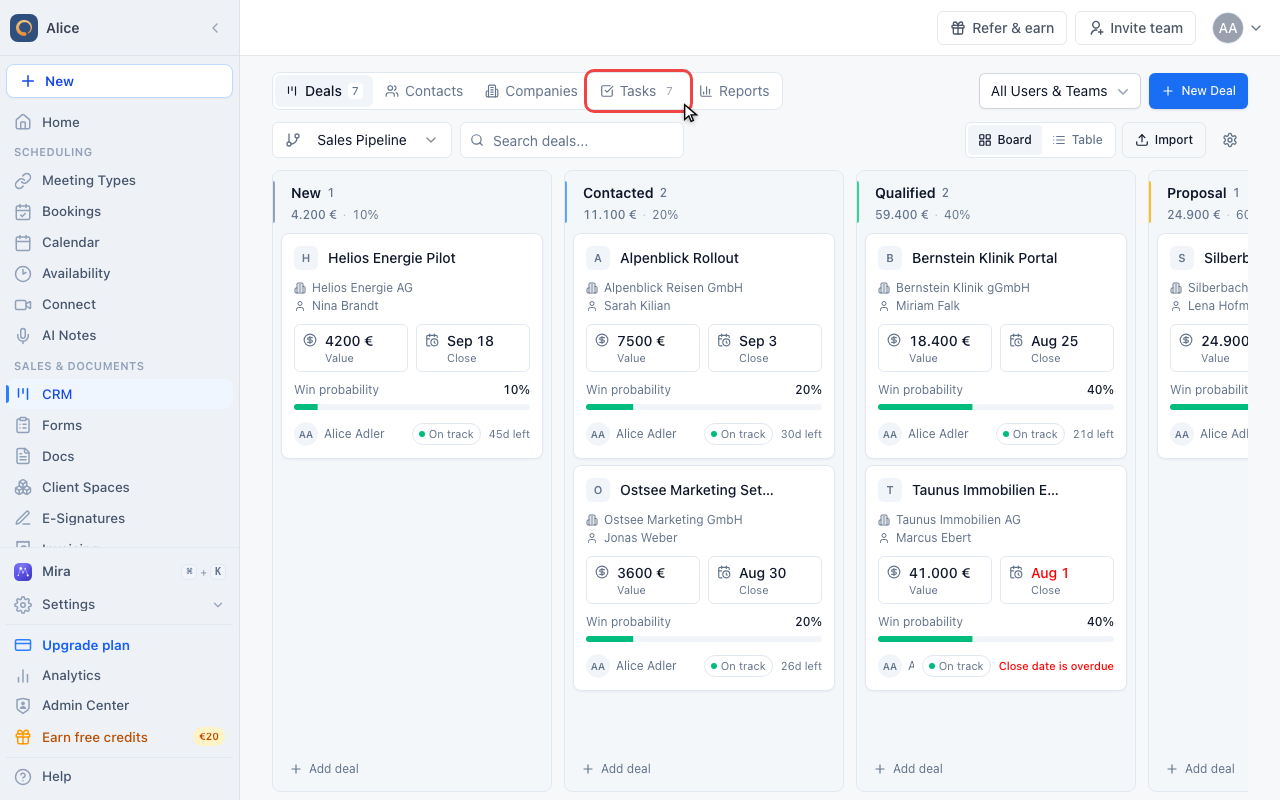Open Client Spaces in the sidebar
The height and width of the screenshot is (800, 1280).
[120, 487]
